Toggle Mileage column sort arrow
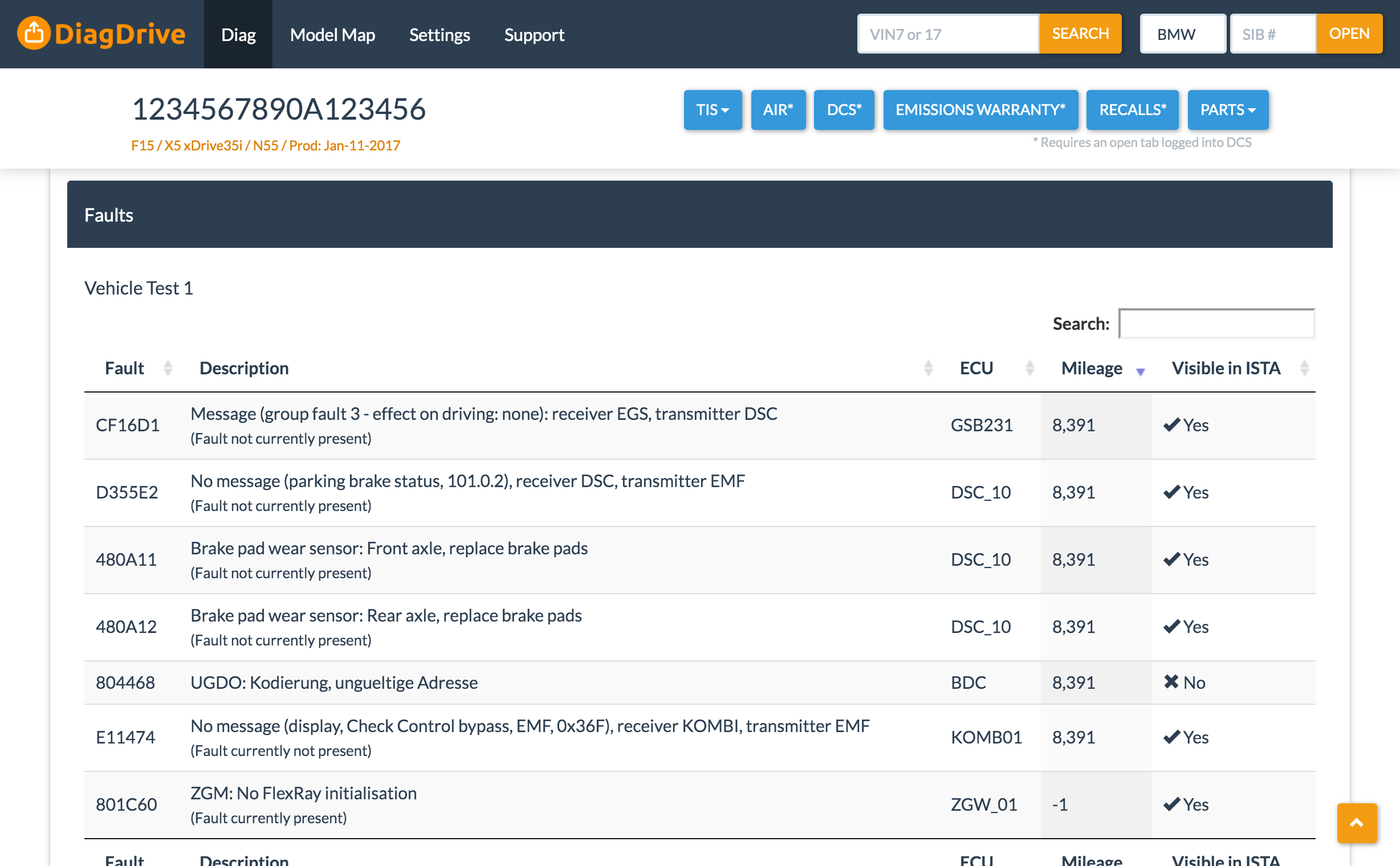Image resolution: width=1400 pixels, height=866 pixels. [x=1140, y=370]
